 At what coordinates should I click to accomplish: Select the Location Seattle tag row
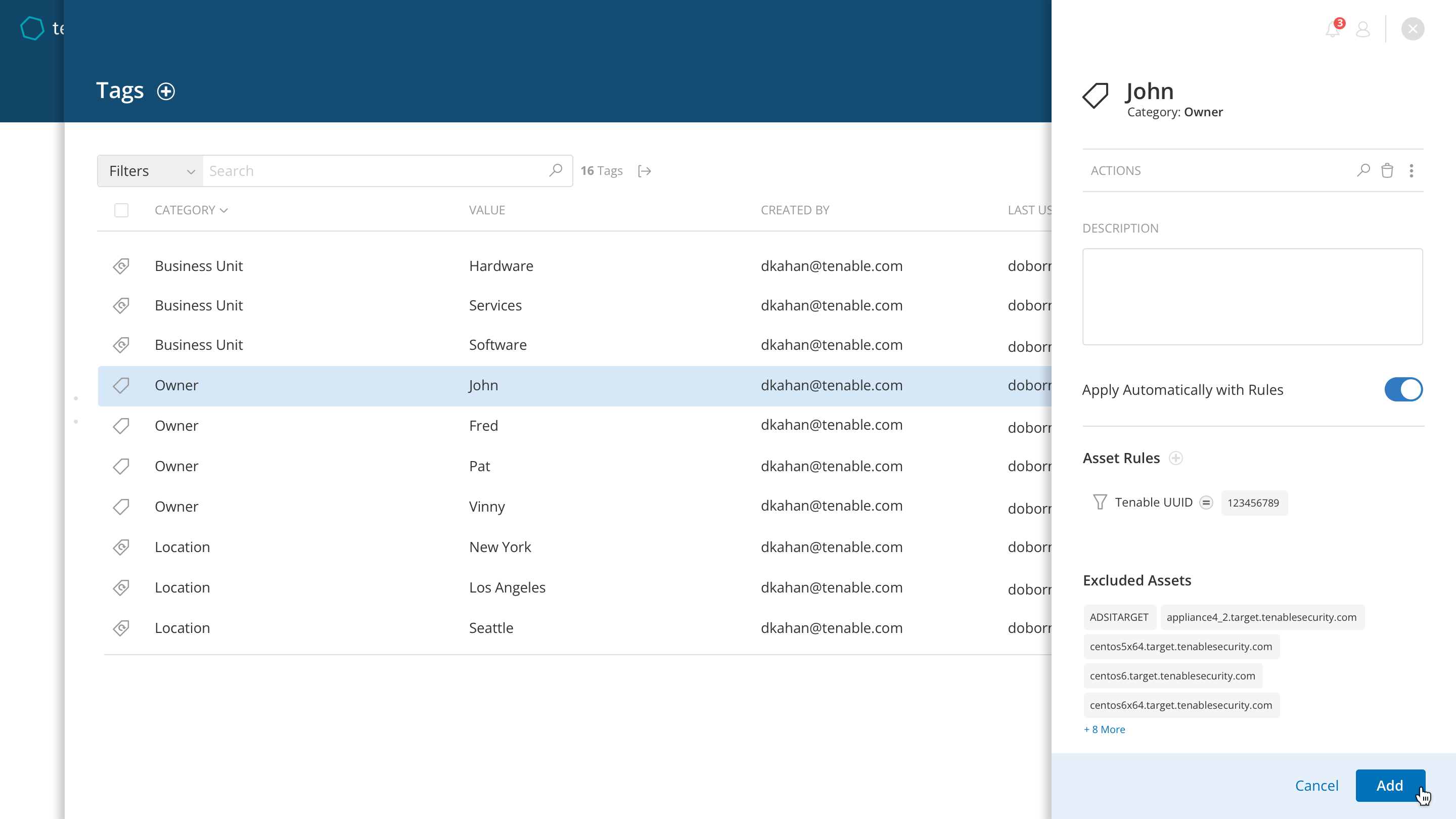(x=490, y=628)
